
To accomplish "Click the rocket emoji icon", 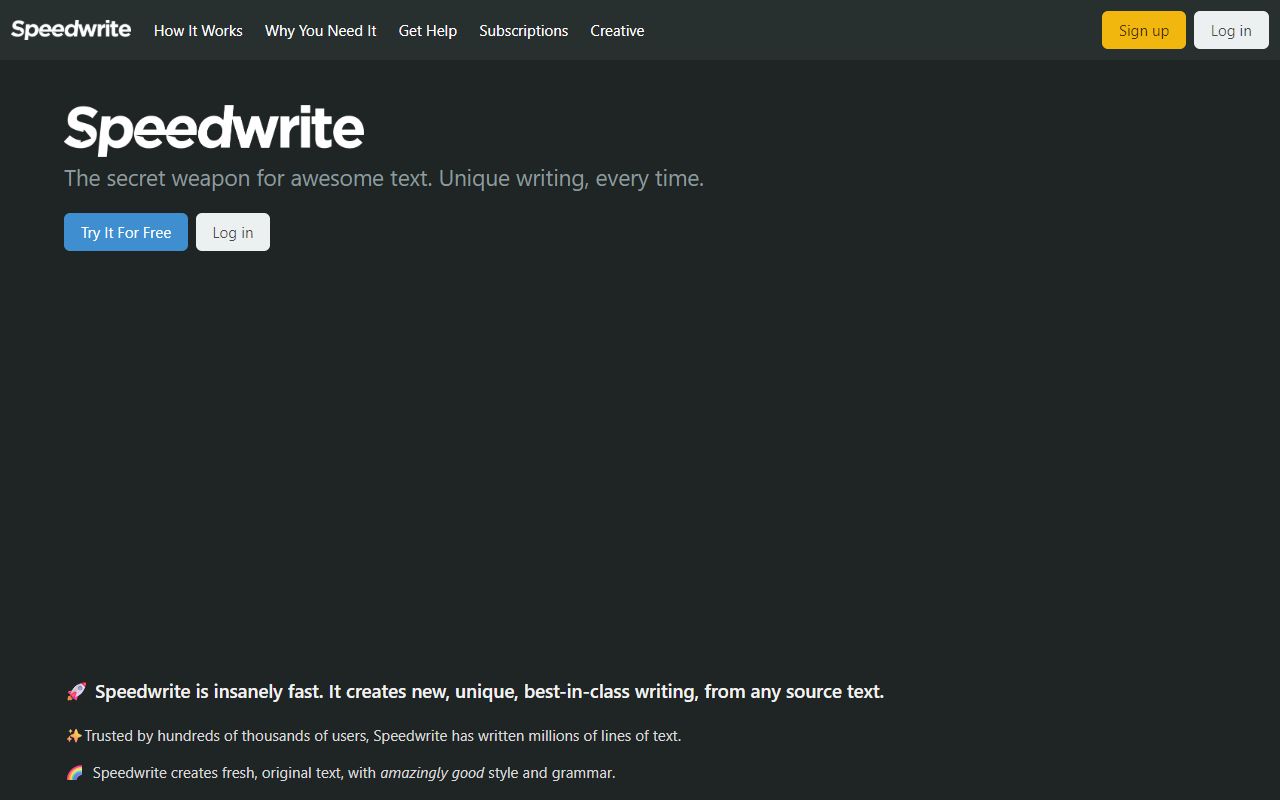I will 75,690.
